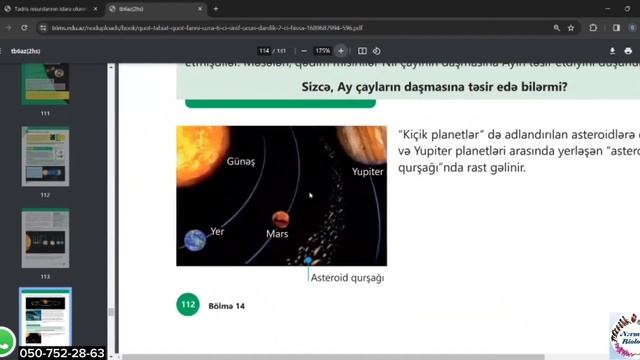Click the WhatsApp icon overlay

[6, 342]
